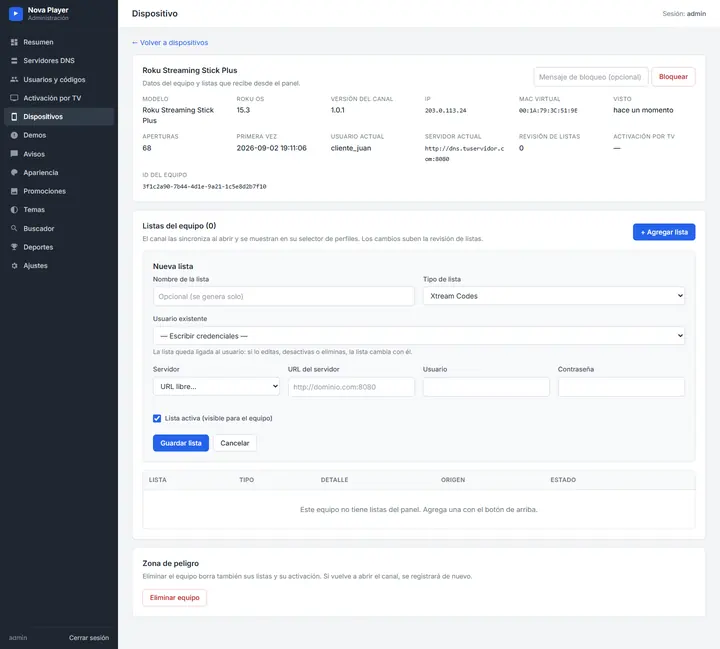
Task: Click the servidor actual URL value
Action: [x=464, y=154]
